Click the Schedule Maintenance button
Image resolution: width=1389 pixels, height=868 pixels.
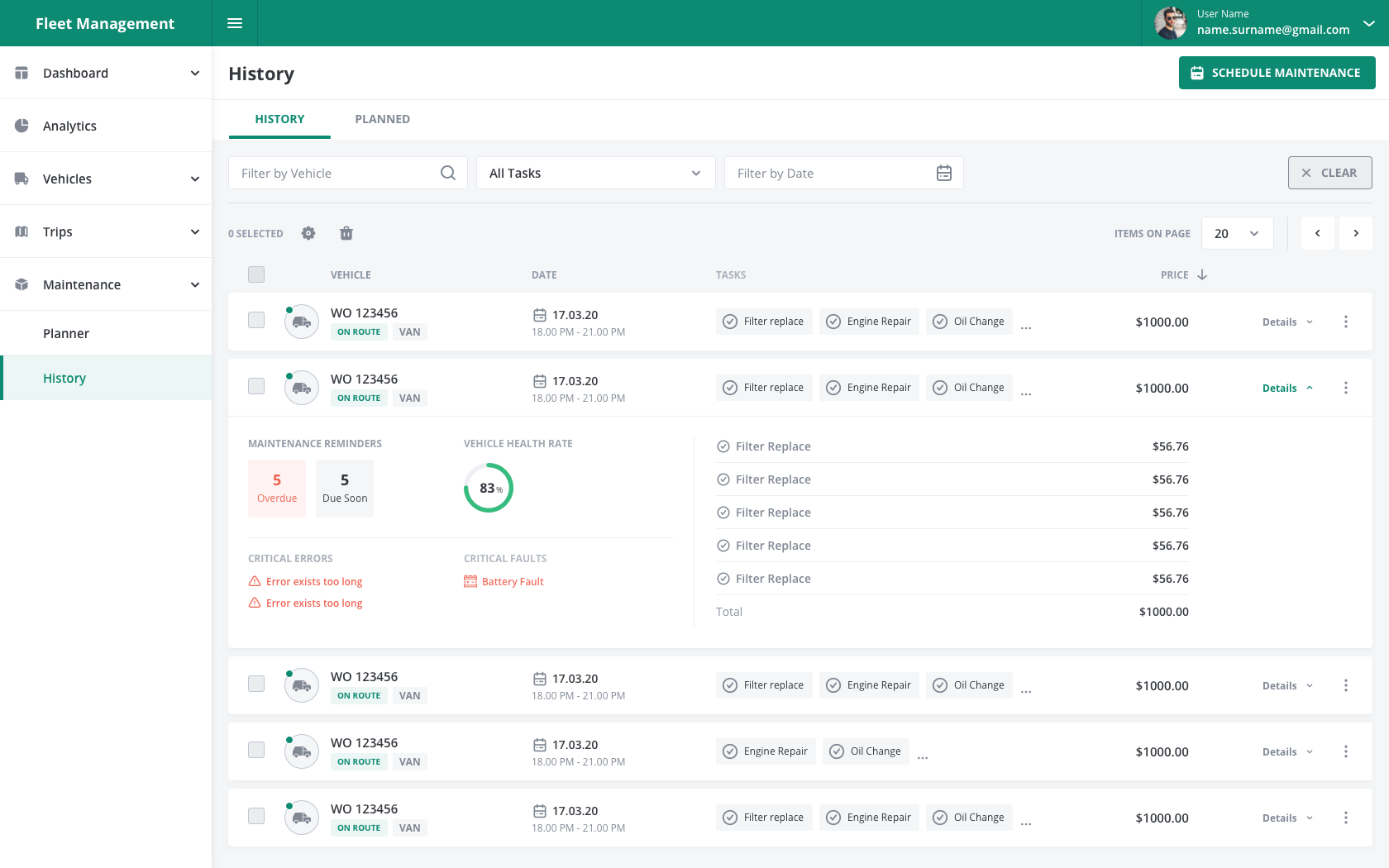tap(1277, 73)
